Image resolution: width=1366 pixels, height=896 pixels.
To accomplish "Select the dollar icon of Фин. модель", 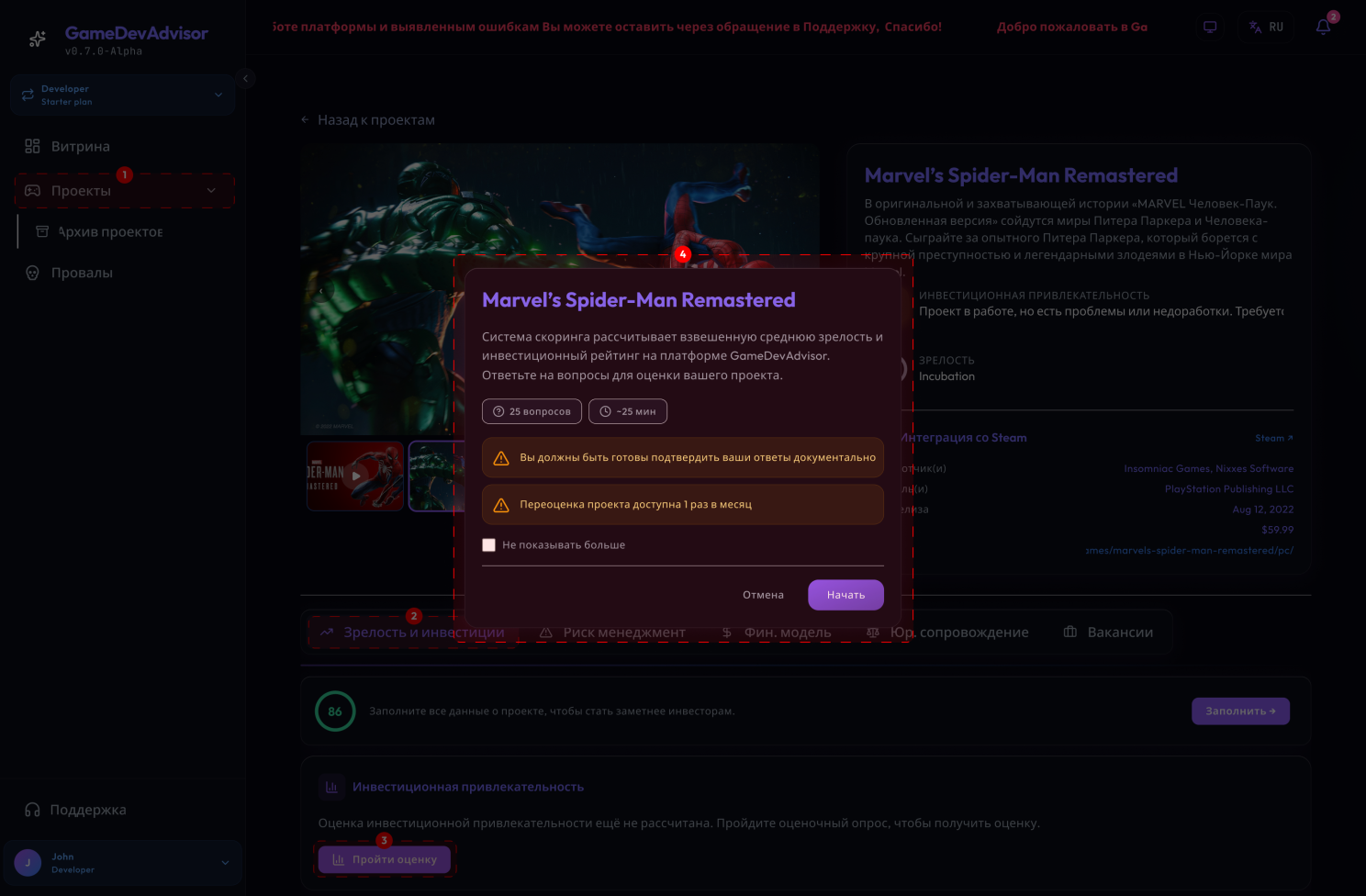I will [x=726, y=633].
